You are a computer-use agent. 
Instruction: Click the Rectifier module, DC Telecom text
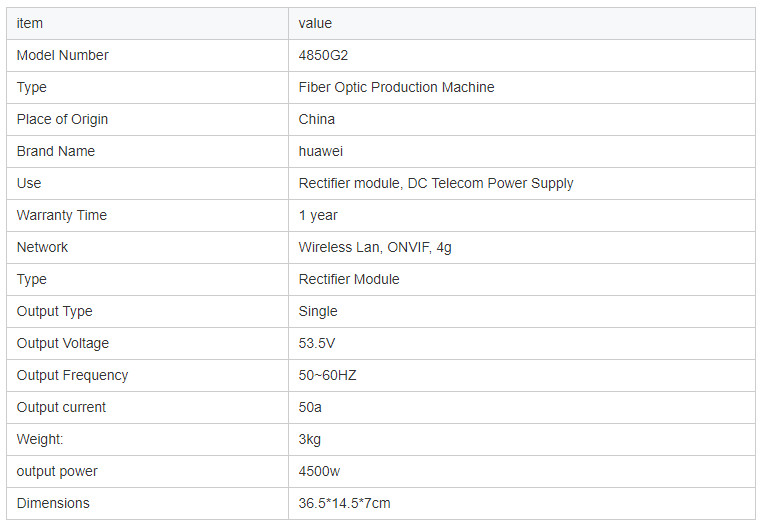(x=436, y=183)
